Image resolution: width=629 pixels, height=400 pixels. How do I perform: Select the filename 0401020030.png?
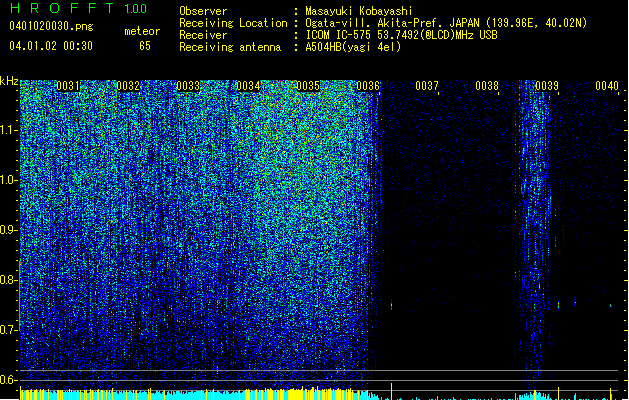51,26
